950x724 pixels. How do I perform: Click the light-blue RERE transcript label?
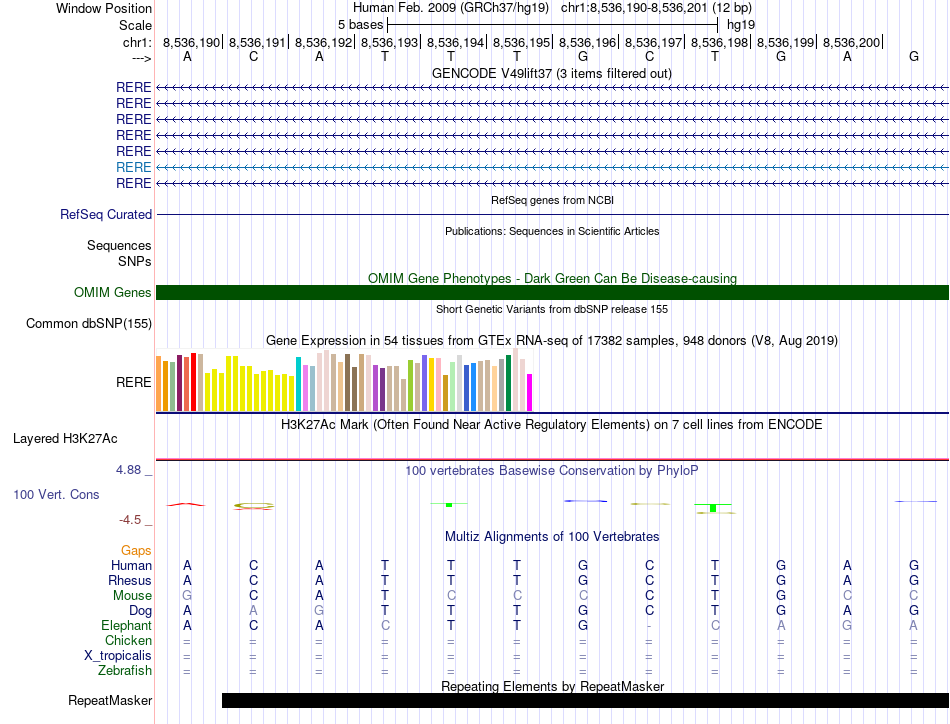pos(133,167)
